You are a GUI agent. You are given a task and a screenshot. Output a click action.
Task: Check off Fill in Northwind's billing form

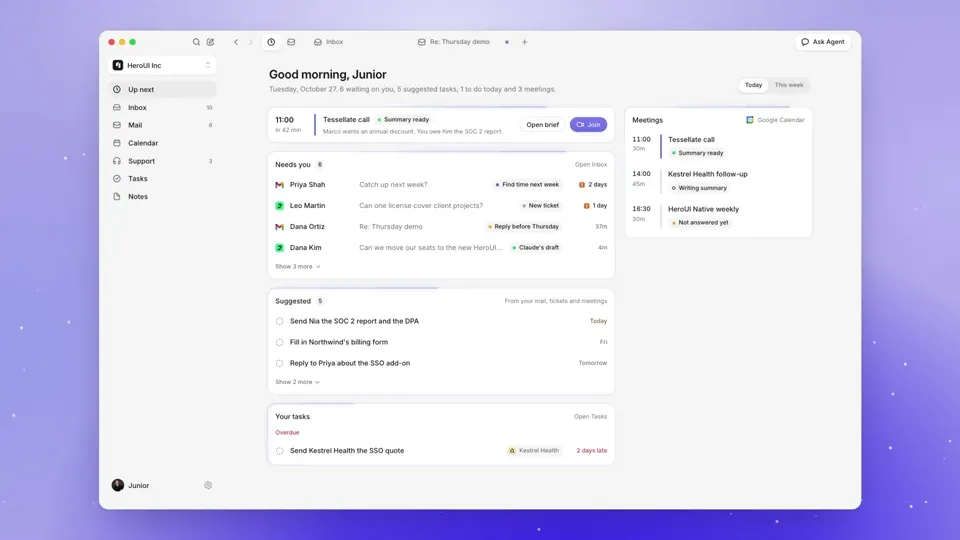279,342
